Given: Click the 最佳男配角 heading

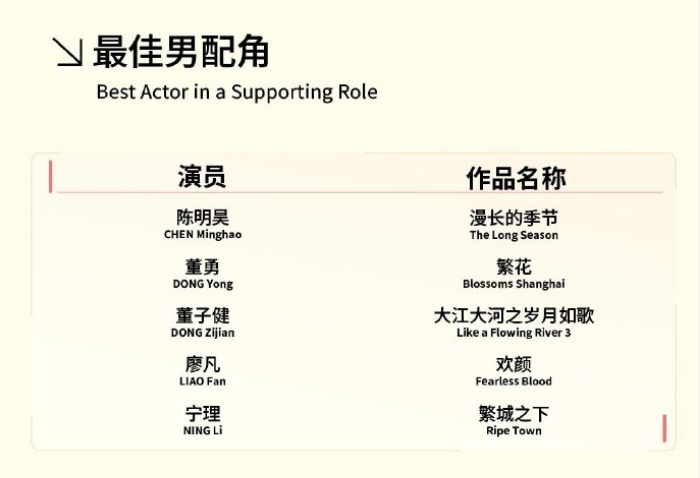Looking at the screenshot, I should [x=181, y=52].
